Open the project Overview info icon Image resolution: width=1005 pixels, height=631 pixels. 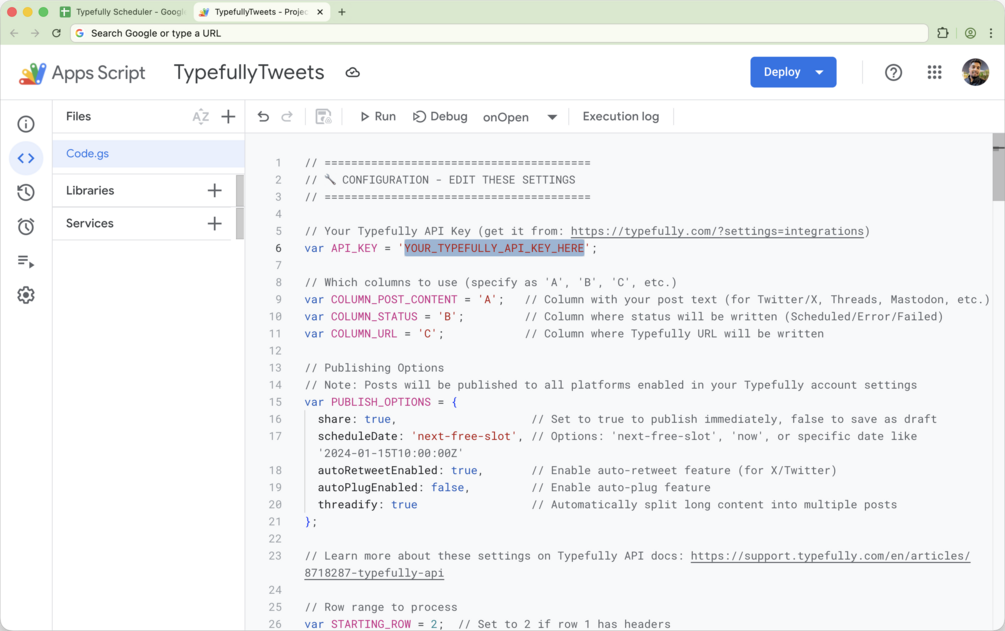26,124
